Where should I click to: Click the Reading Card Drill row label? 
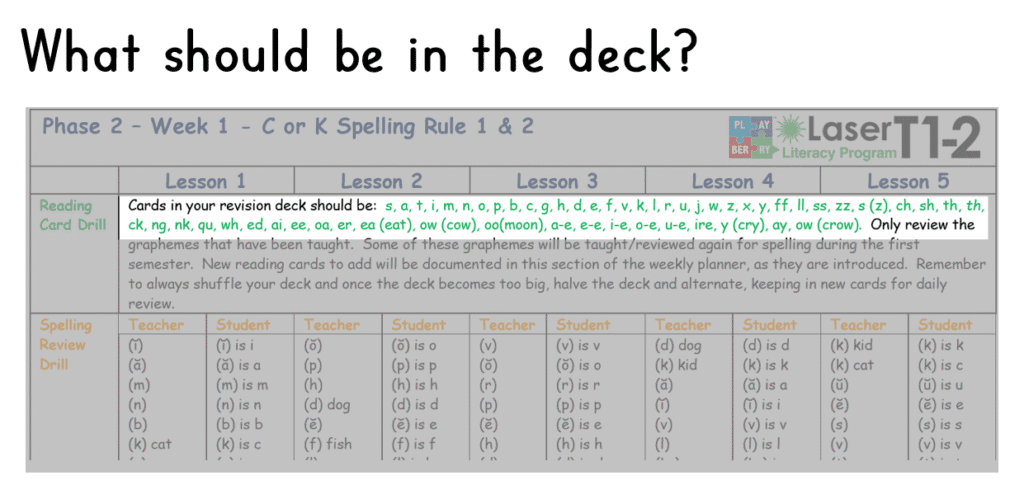pyautogui.click(x=71, y=215)
